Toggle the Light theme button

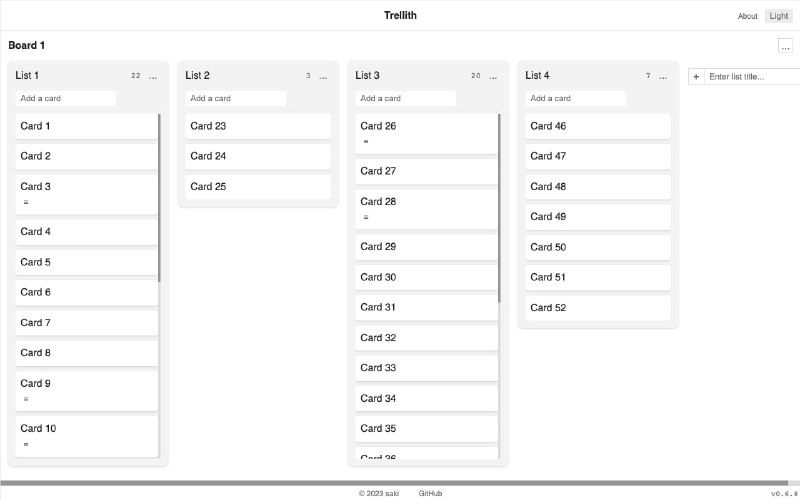(778, 16)
